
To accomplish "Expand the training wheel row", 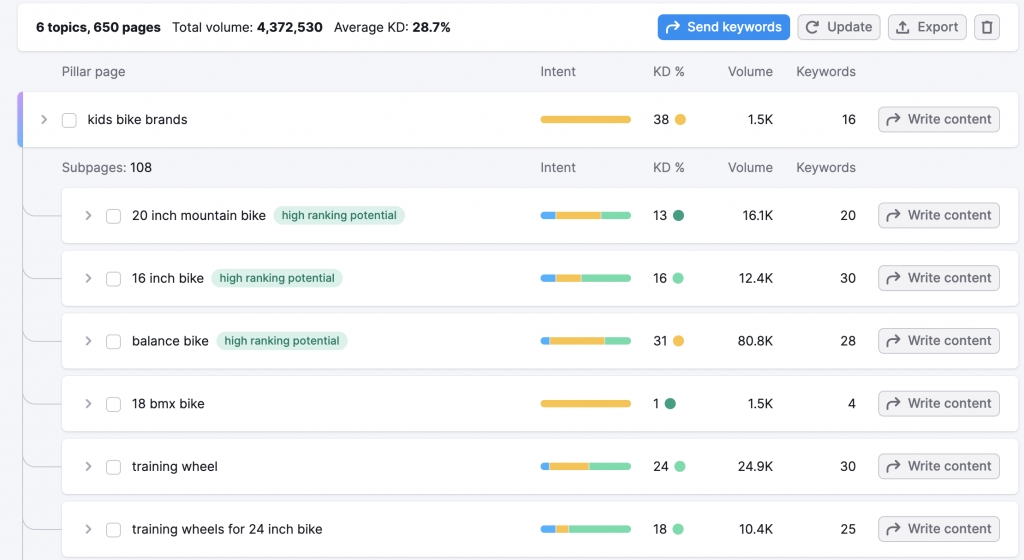I will pyautogui.click(x=88, y=466).
